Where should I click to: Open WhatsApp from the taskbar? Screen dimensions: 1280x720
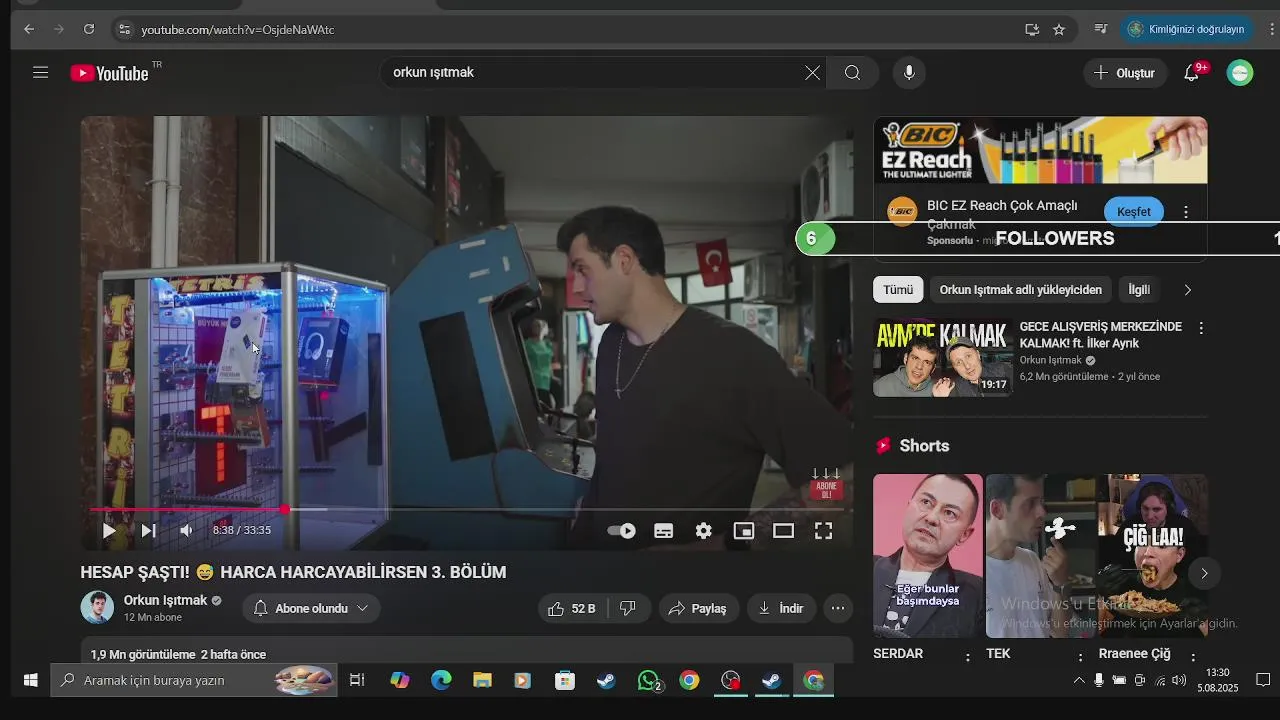pyautogui.click(x=649, y=681)
